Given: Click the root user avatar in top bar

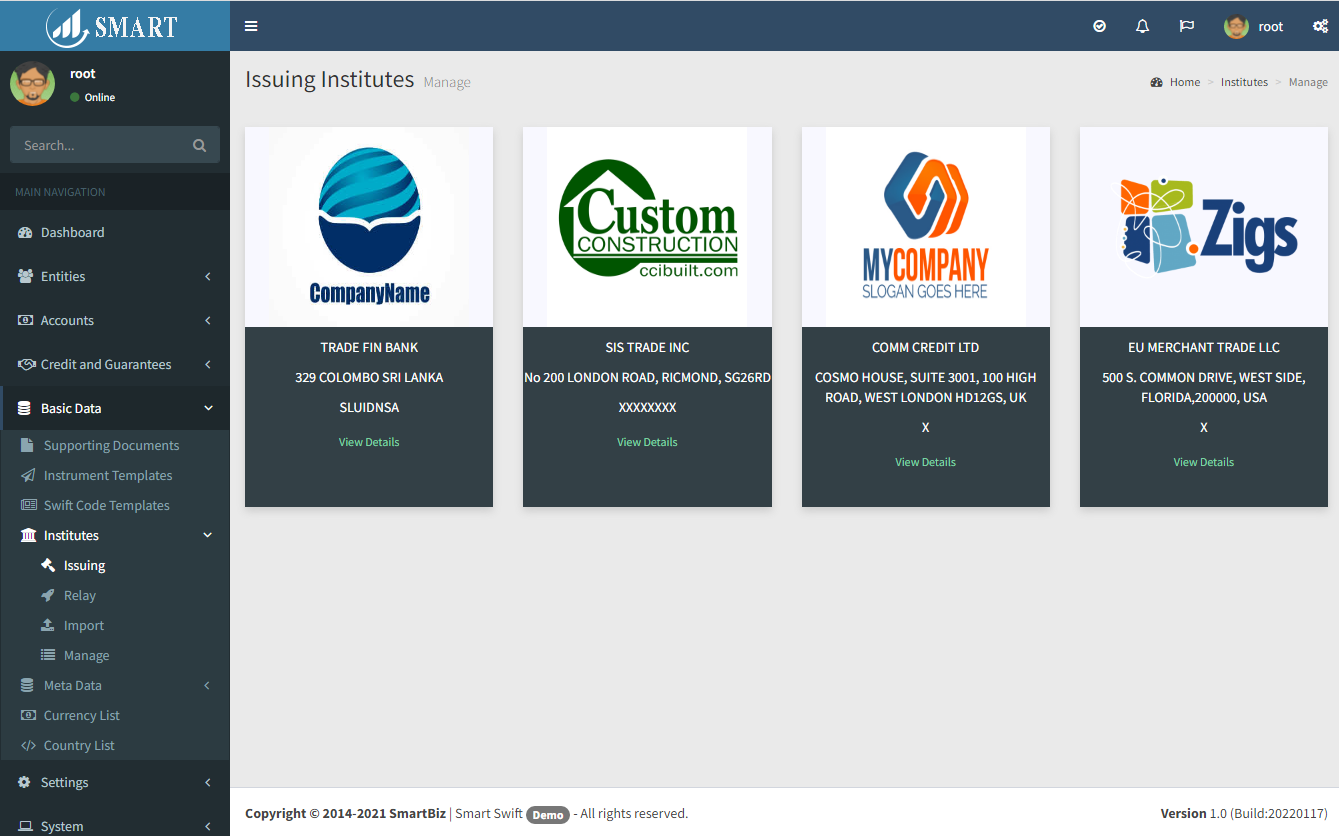Looking at the screenshot, I should pyautogui.click(x=1236, y=26).
